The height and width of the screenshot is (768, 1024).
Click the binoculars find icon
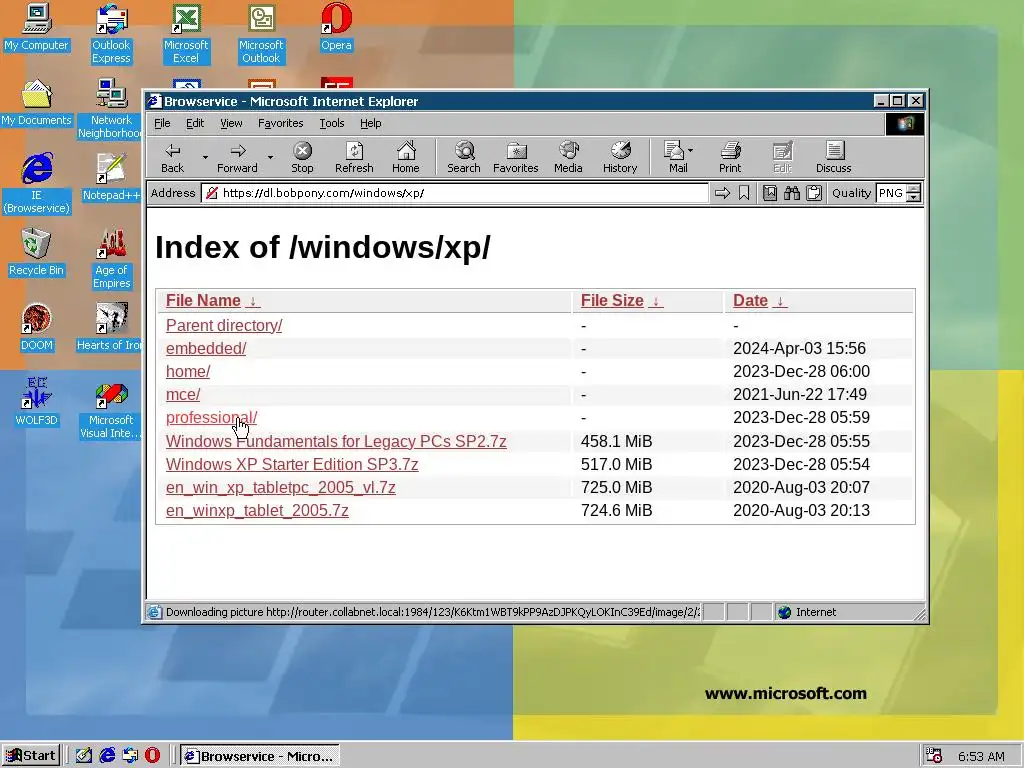coord(792,193)
